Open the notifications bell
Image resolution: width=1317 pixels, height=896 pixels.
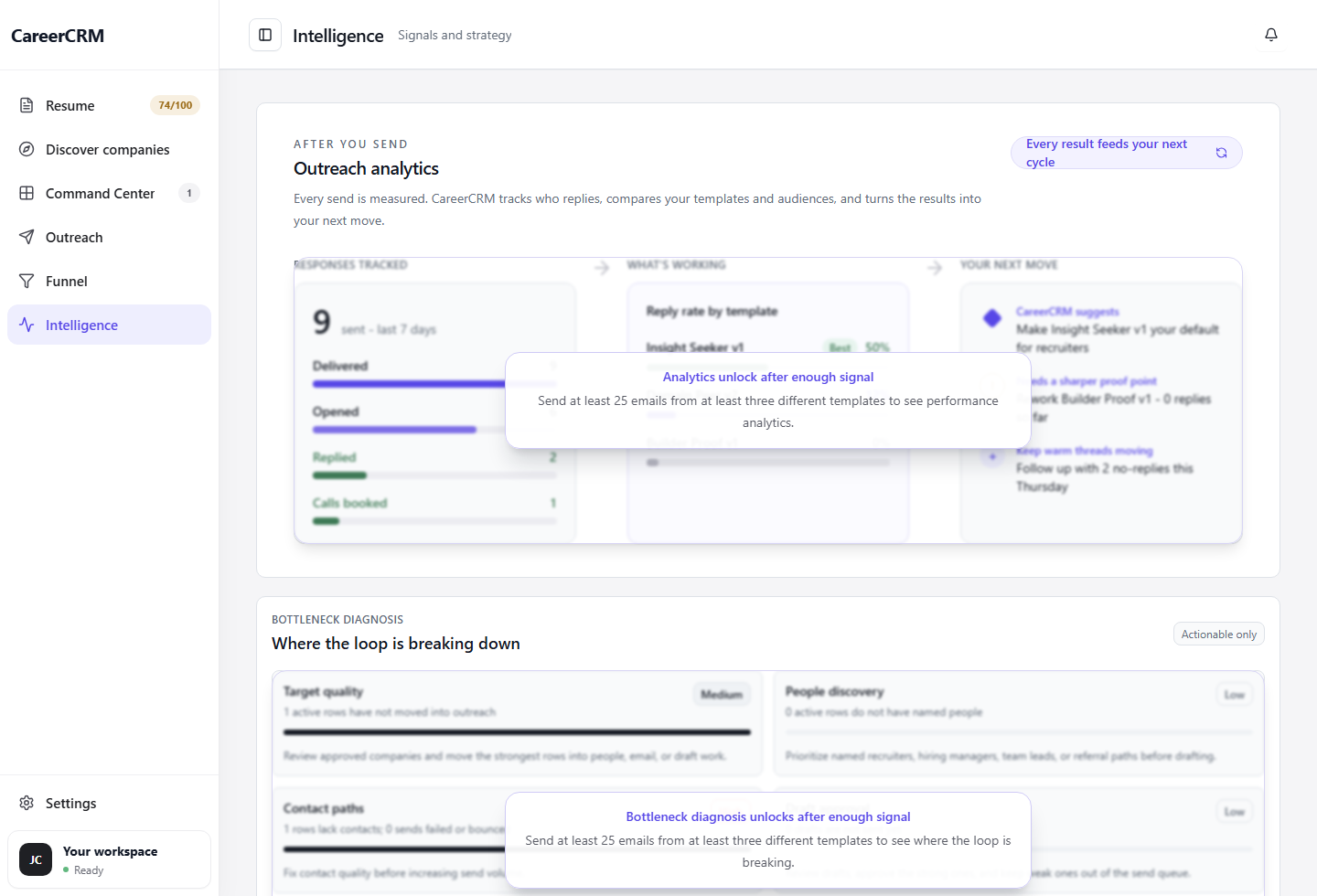point(1271,35)
